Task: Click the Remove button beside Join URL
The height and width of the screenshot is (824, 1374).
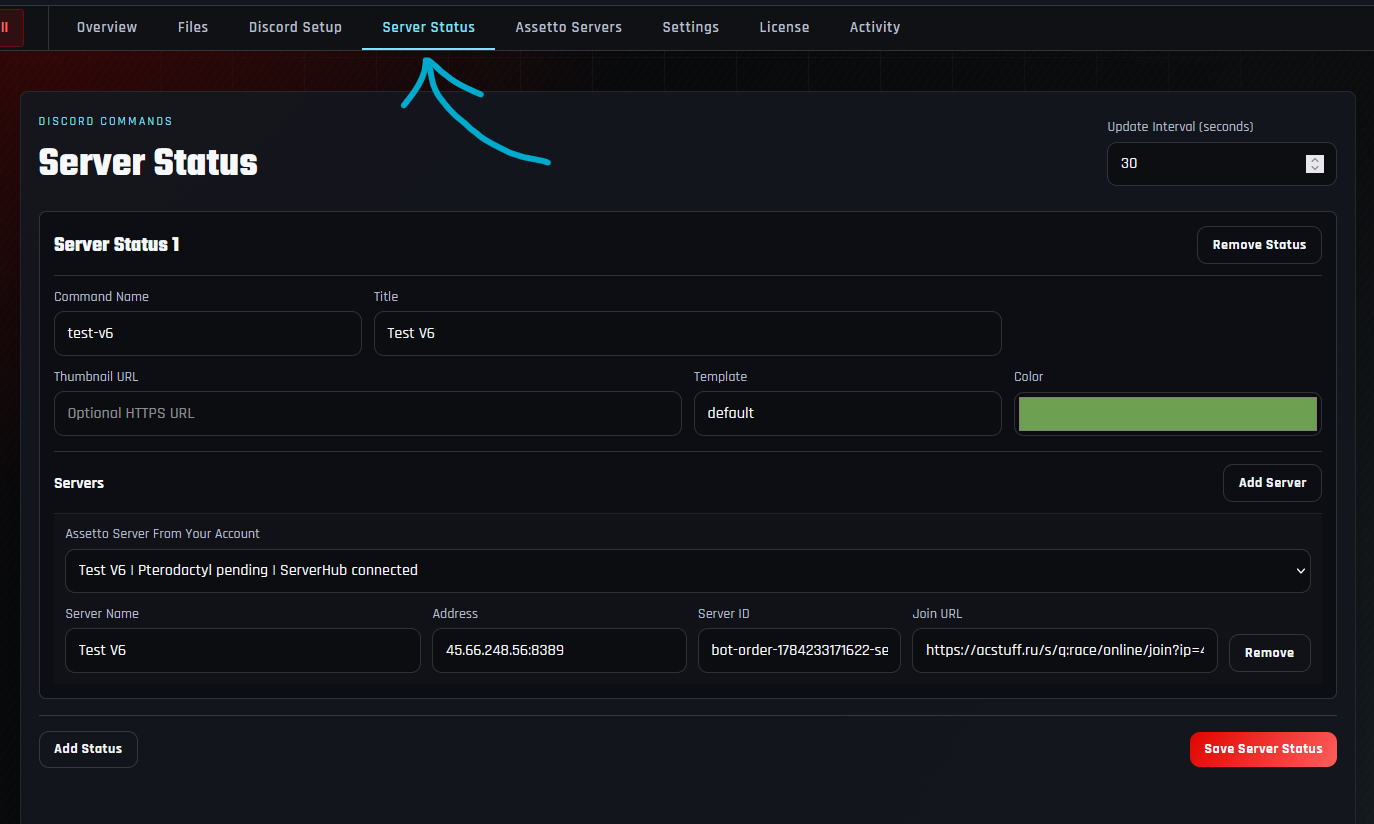Action: pos(1269,652)
